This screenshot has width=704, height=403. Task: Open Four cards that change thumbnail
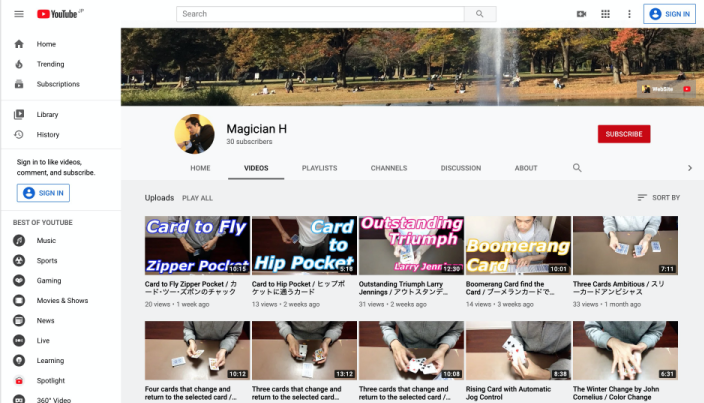pos(197,350)
